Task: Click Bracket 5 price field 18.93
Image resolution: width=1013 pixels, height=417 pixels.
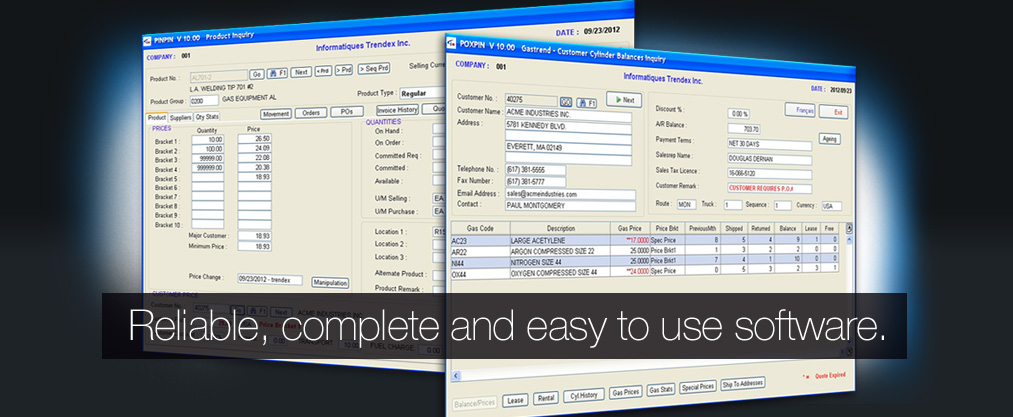Action: pos(255,176)
